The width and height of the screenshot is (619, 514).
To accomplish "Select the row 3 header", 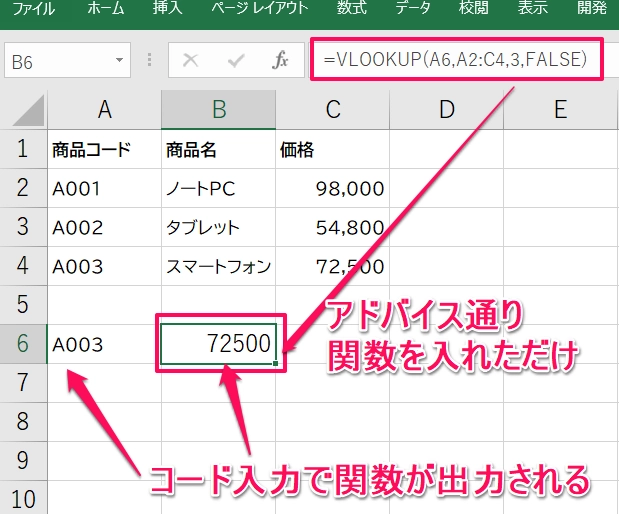I will click(23, 227).
